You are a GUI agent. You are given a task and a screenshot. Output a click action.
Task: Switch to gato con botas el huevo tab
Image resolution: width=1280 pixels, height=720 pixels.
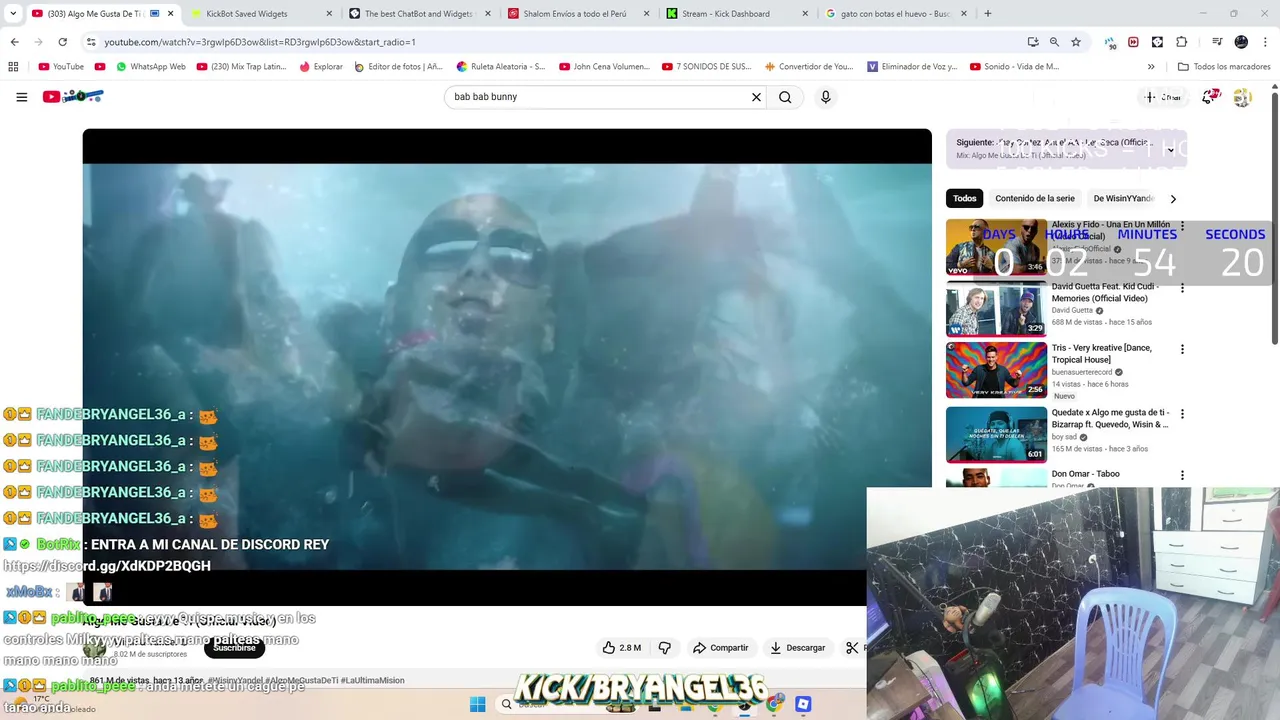tap(897, 14)
